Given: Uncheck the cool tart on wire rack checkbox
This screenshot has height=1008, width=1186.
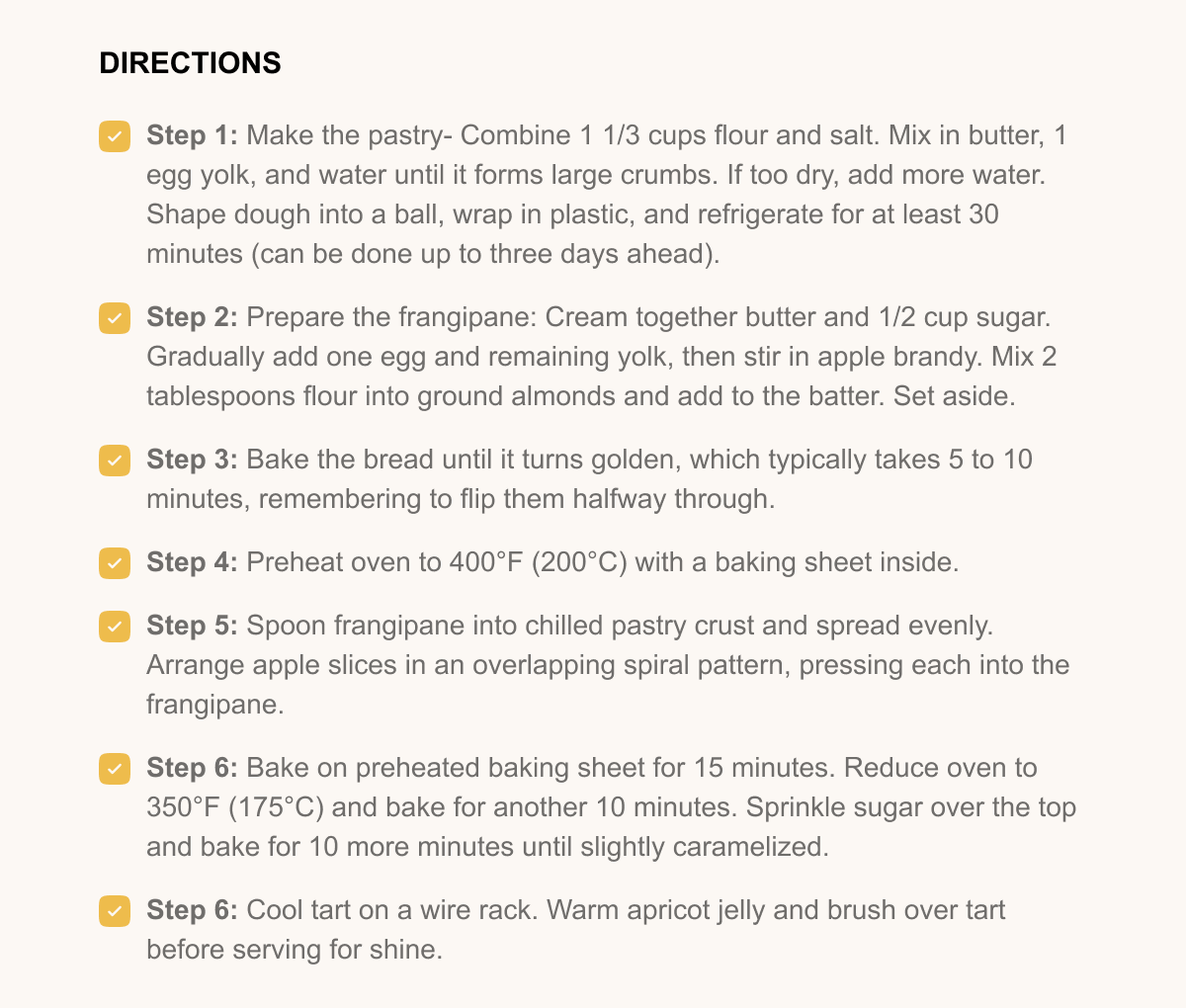Looking at the screenshot, I should tap(115, 911).
